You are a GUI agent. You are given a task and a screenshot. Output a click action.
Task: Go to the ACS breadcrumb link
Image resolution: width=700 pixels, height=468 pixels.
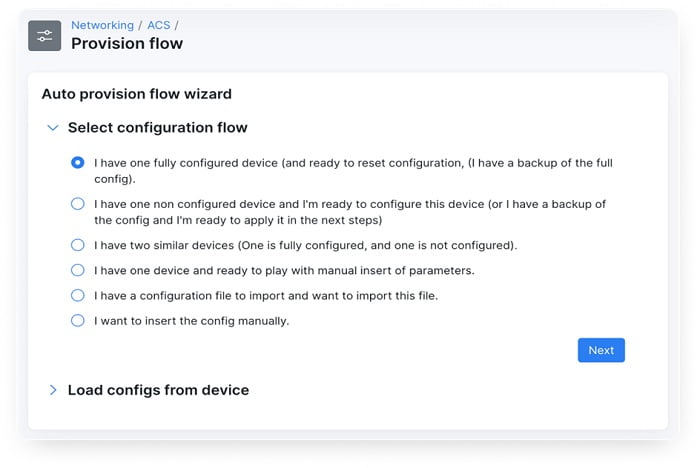point(159,25)
